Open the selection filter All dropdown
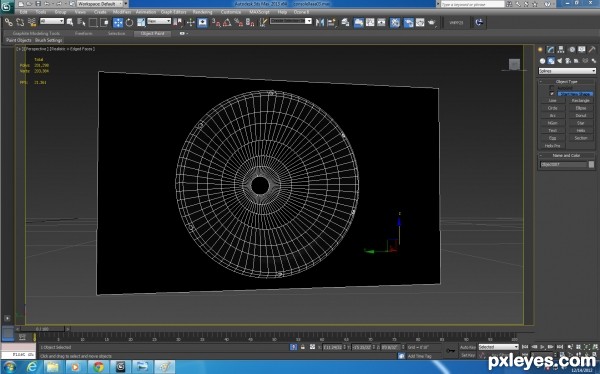The width and height of the screenshot is (600, 374). 52,21
